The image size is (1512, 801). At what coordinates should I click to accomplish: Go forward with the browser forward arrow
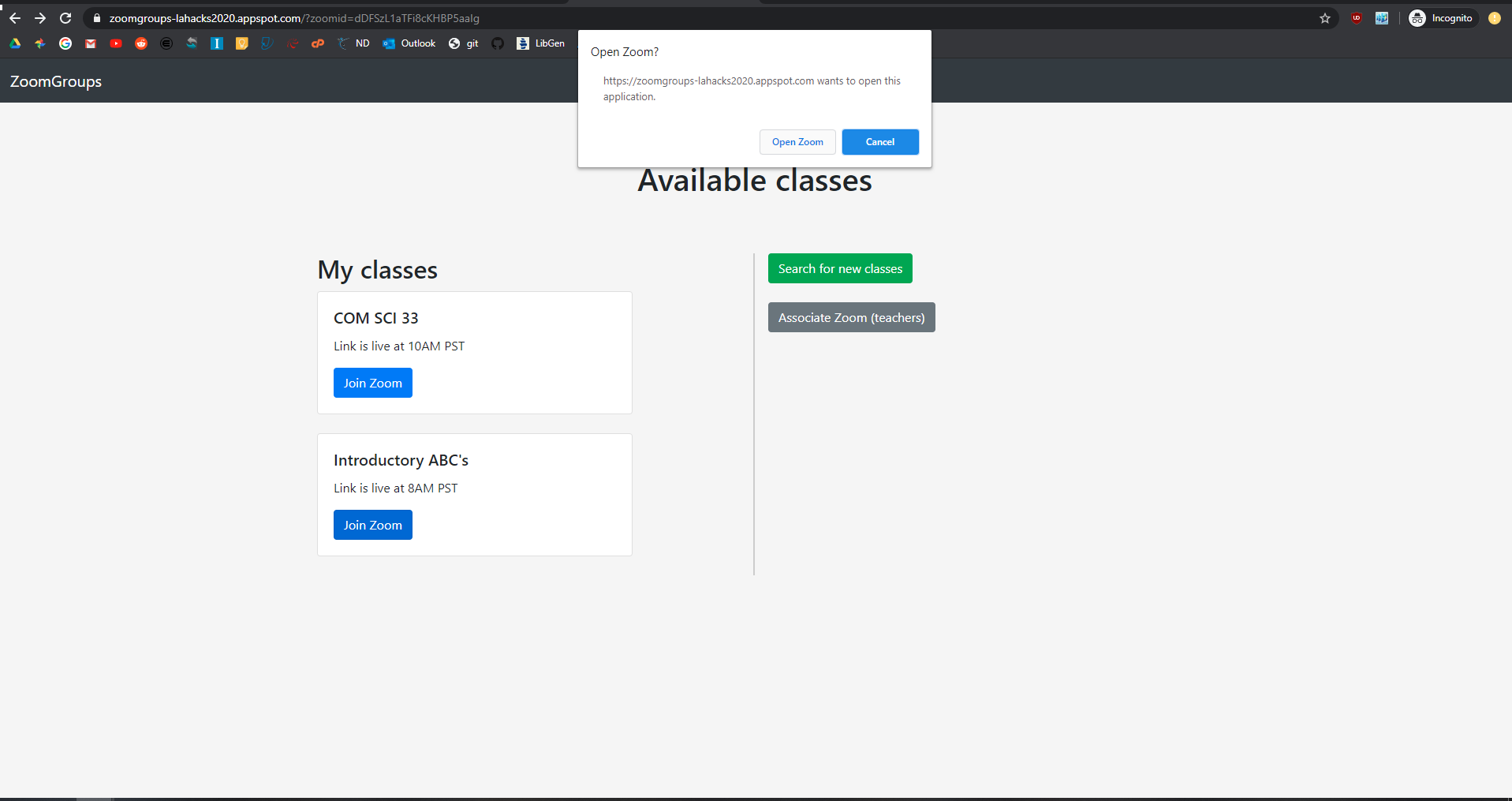[40, 18]
